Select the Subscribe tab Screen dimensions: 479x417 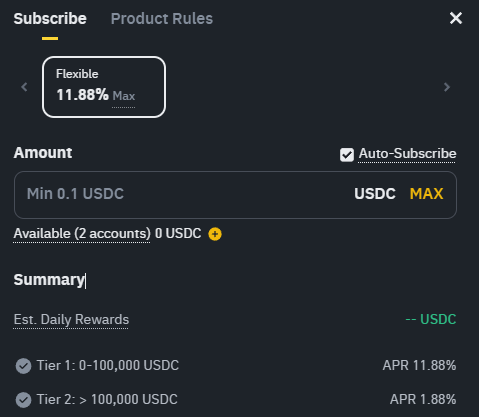[x=50, y=19]
